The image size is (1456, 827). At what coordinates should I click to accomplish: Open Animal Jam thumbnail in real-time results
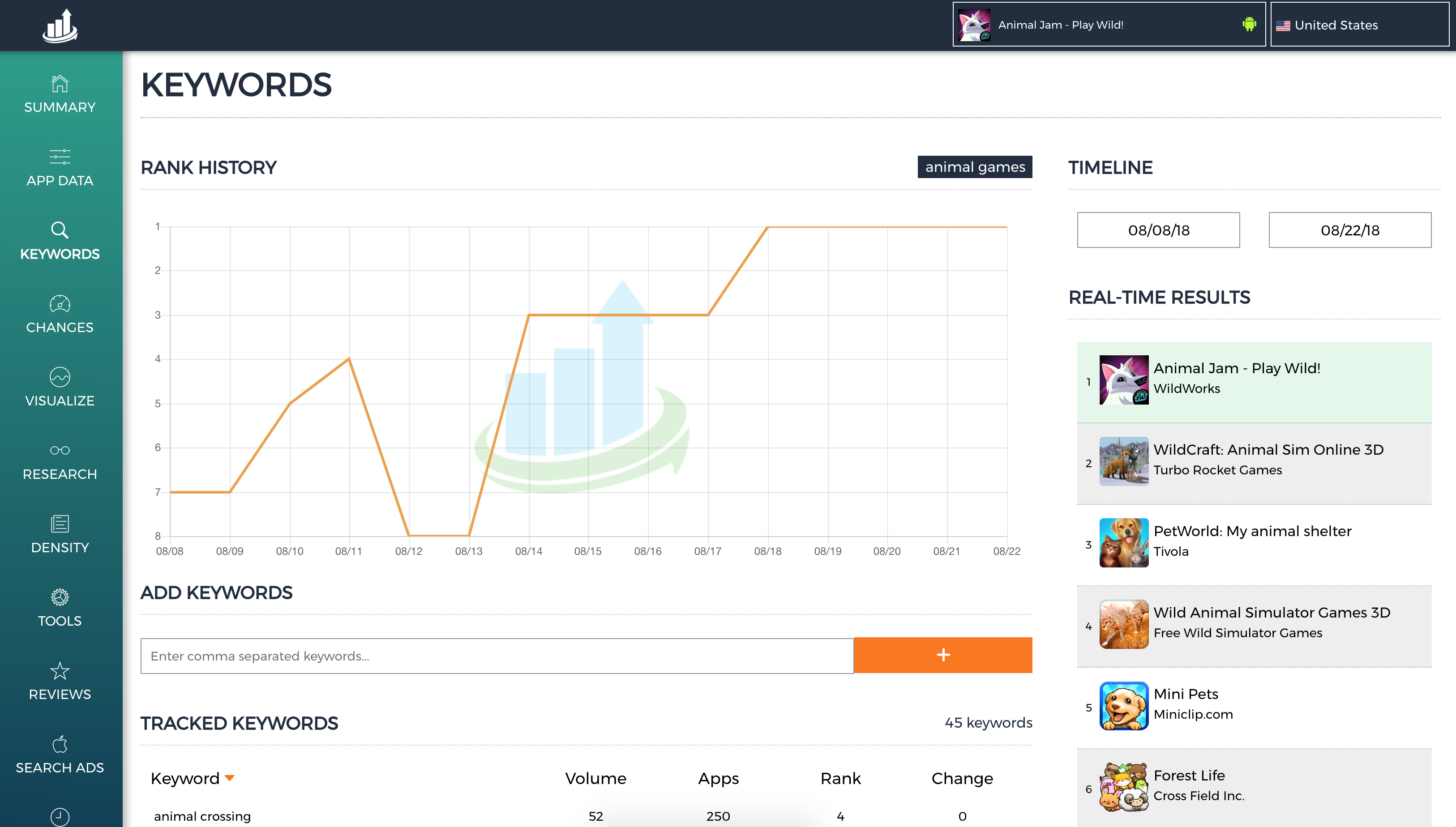pos(1124,380)
